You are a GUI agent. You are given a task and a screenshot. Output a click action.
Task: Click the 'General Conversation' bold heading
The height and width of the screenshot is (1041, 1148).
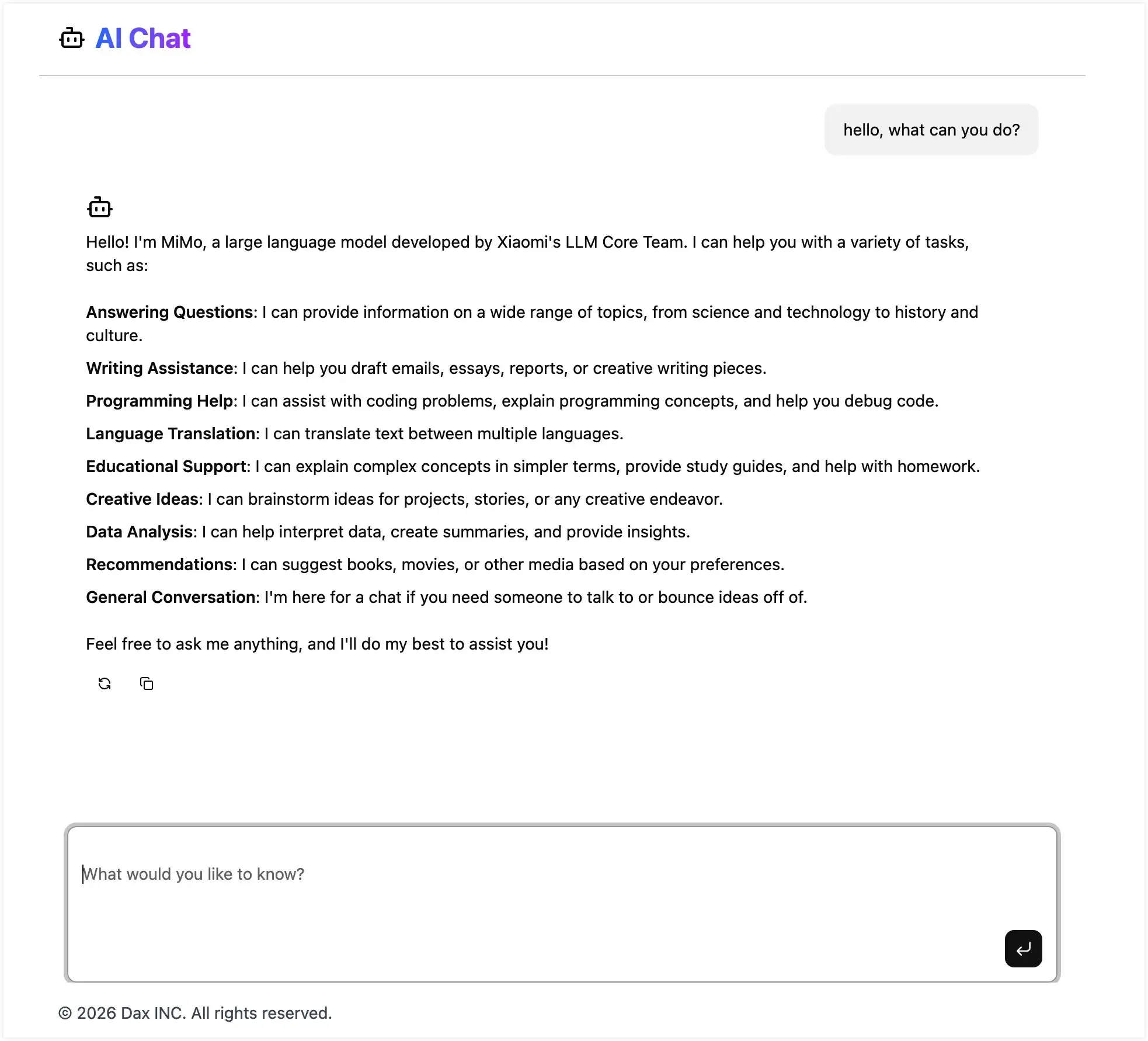pos(171,597)
